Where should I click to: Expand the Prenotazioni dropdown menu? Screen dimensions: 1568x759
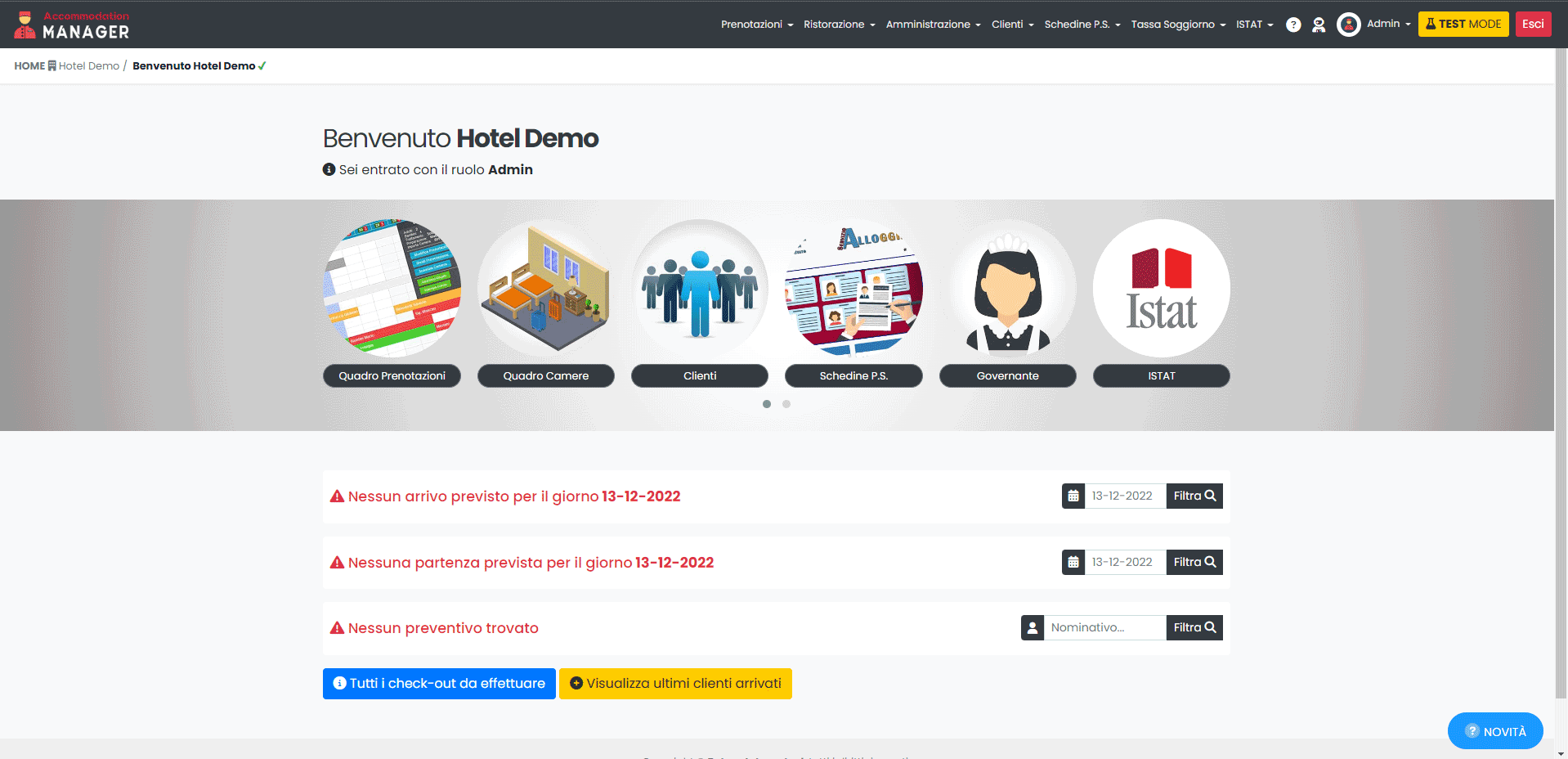(x=756, y=25)
